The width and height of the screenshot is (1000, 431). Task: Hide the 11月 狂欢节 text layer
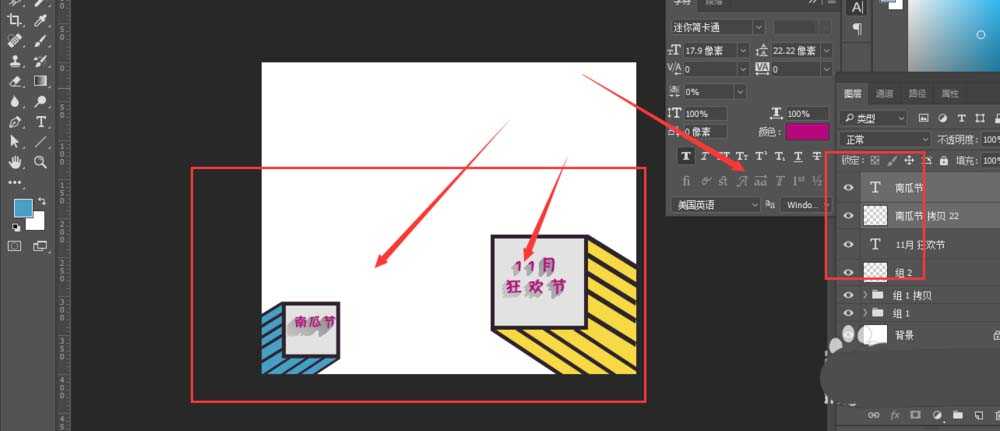[848, 244]
